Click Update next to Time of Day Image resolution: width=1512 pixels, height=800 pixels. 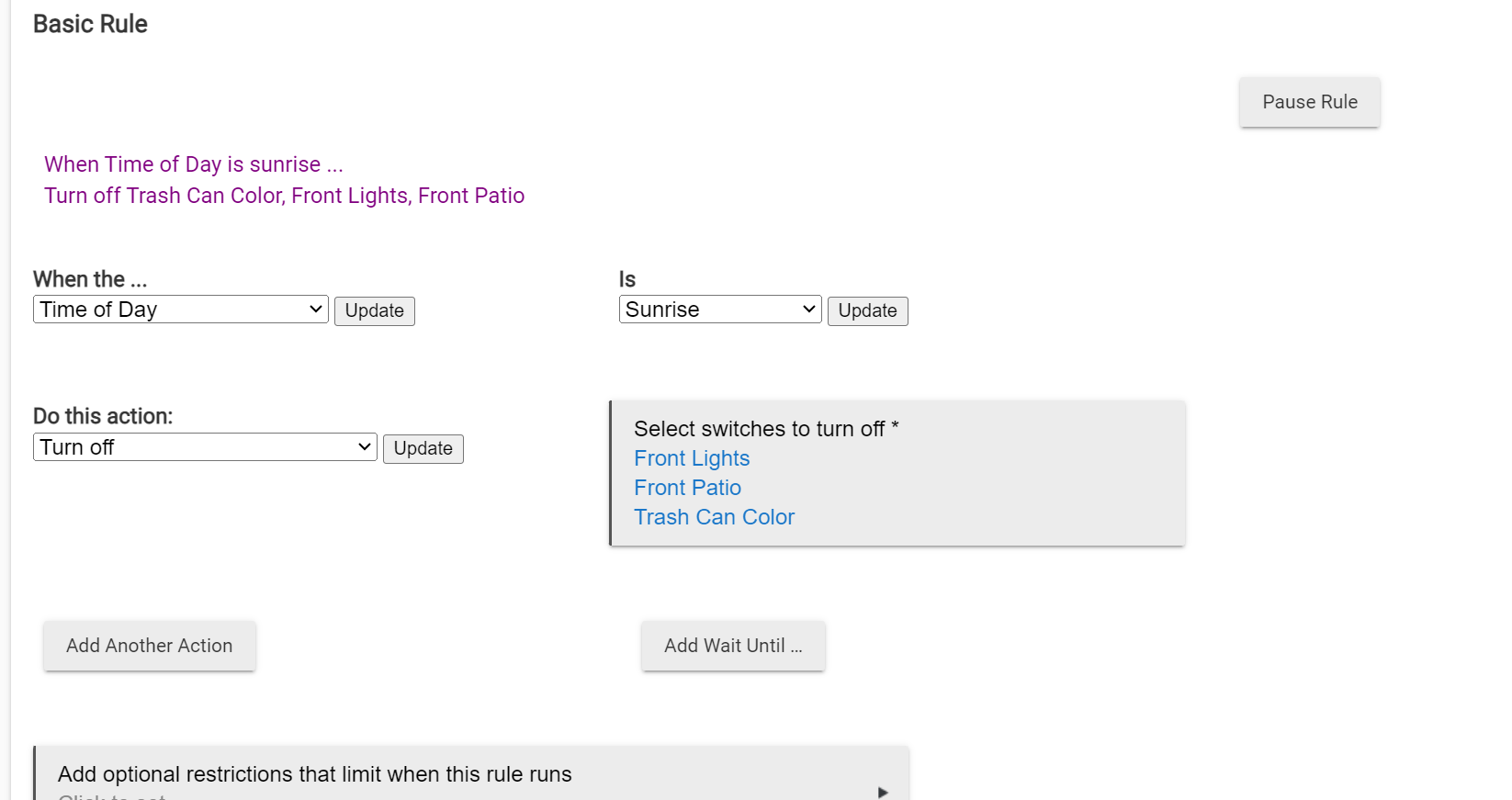click(375, 310)
